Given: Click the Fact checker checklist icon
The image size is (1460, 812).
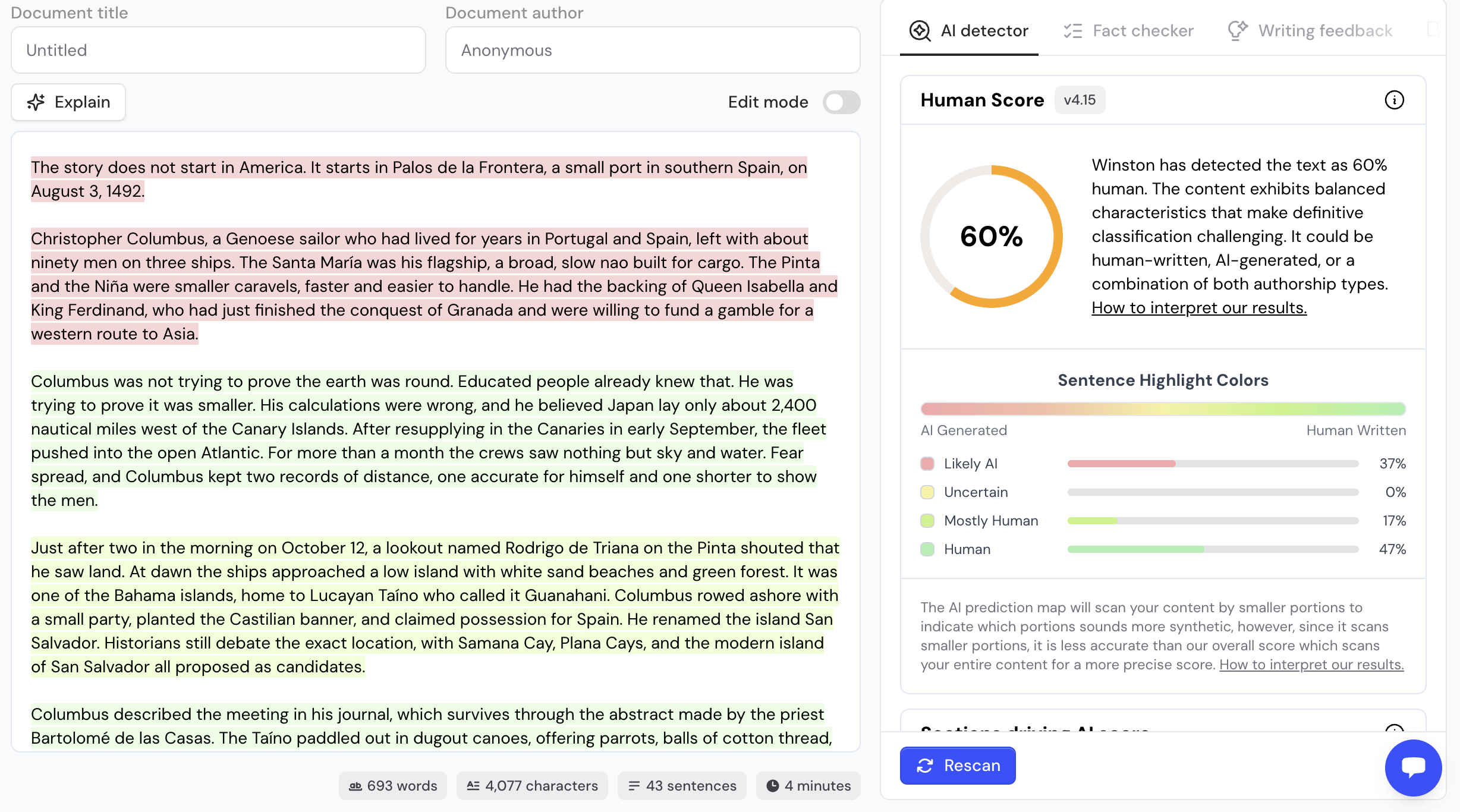Looking at the screenshot, I should pyautogui.click(x=1072, y=31).
